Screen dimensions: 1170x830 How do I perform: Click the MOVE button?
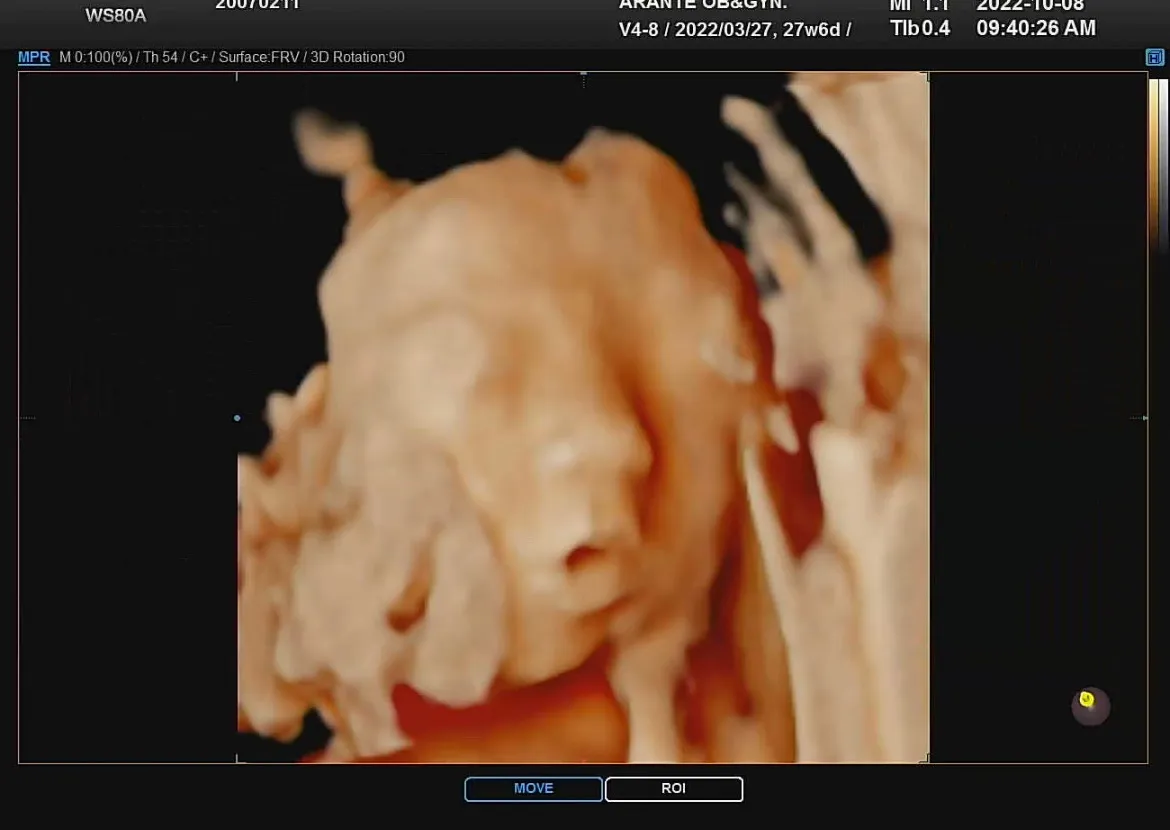(533, 788)
